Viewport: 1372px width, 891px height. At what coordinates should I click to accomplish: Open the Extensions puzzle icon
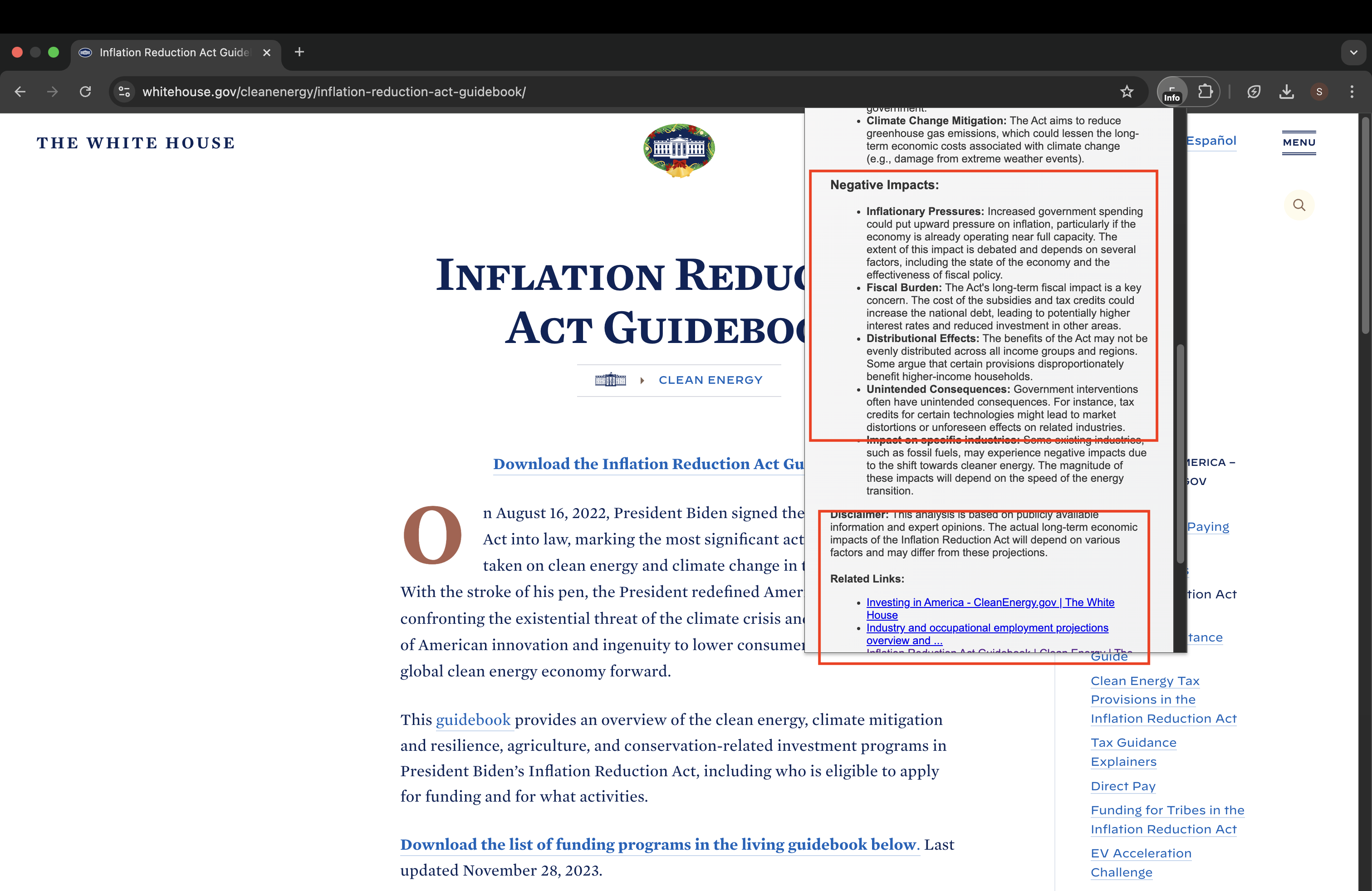1205,92
